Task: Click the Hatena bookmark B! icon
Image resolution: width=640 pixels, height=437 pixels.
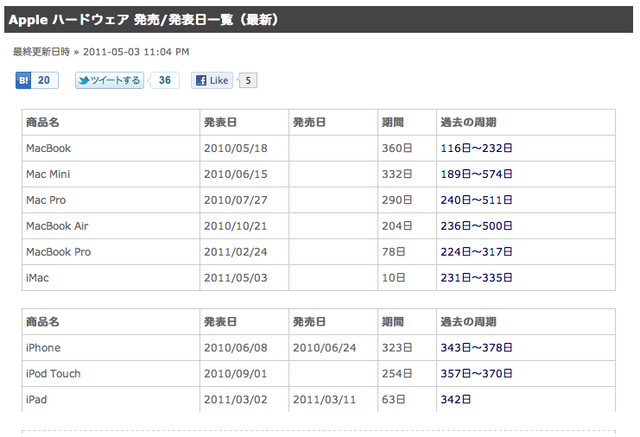Action: 23,80
